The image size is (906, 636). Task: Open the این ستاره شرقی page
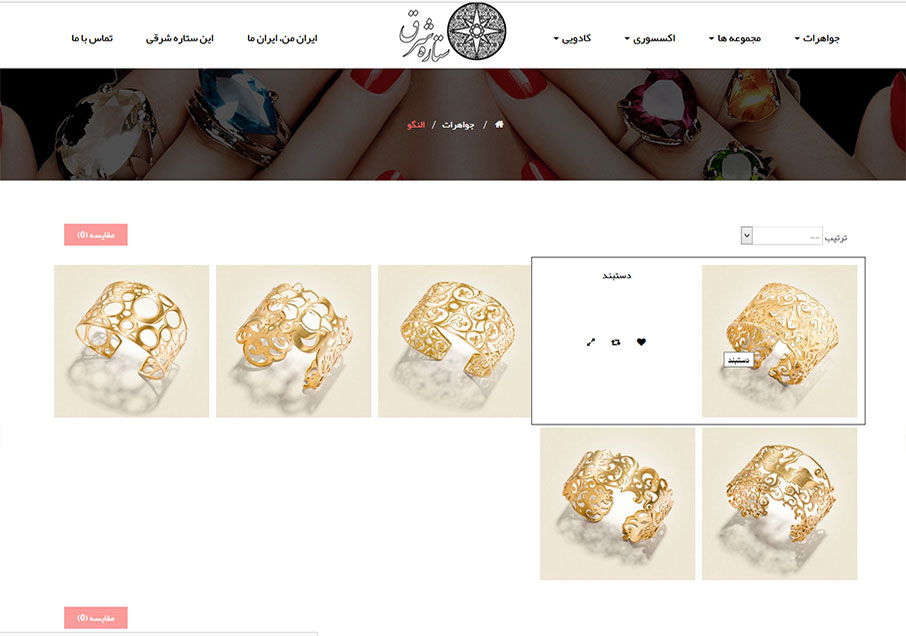pyautogui.click(x=180, y=38)
